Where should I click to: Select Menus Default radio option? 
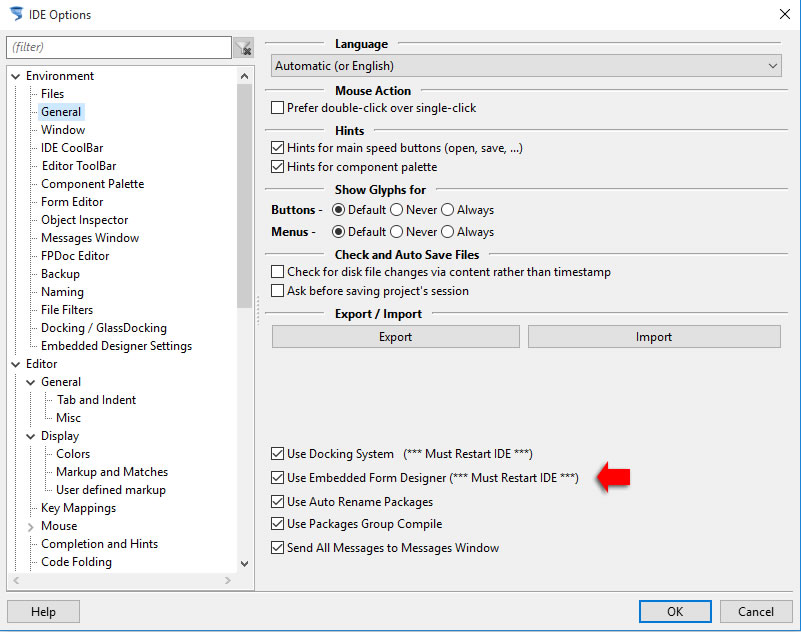tap(338, 232)
